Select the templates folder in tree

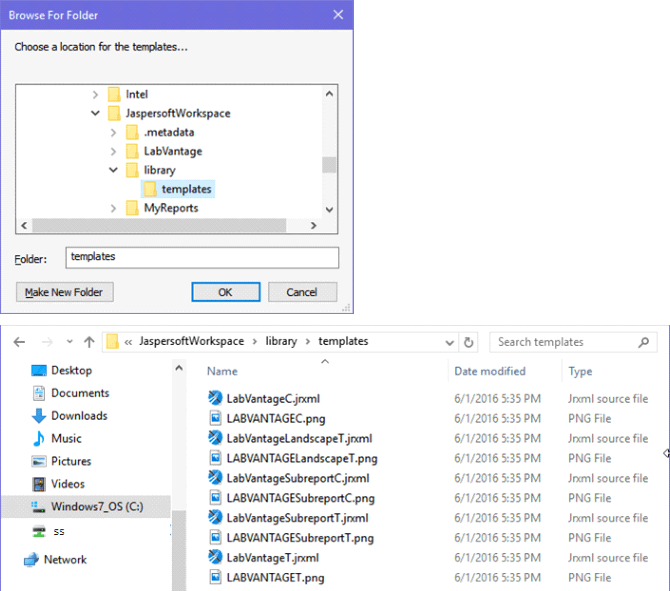[x=178, y=189]
